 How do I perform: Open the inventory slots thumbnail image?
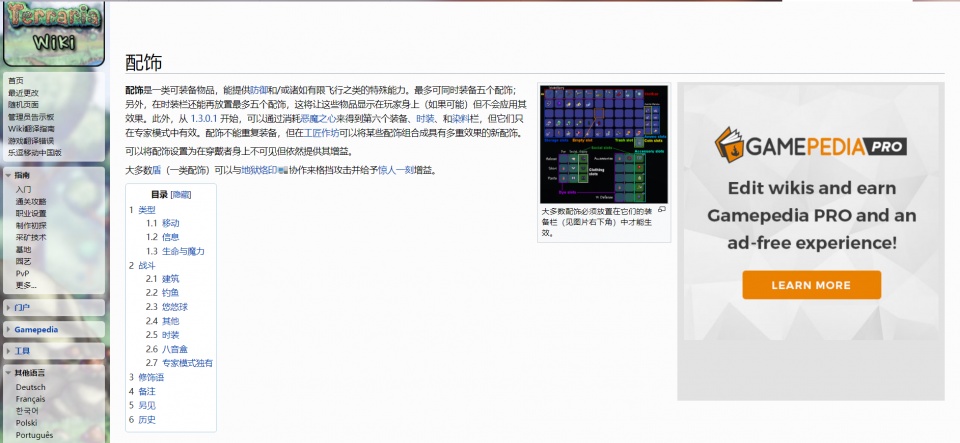[x=604, y=144]
